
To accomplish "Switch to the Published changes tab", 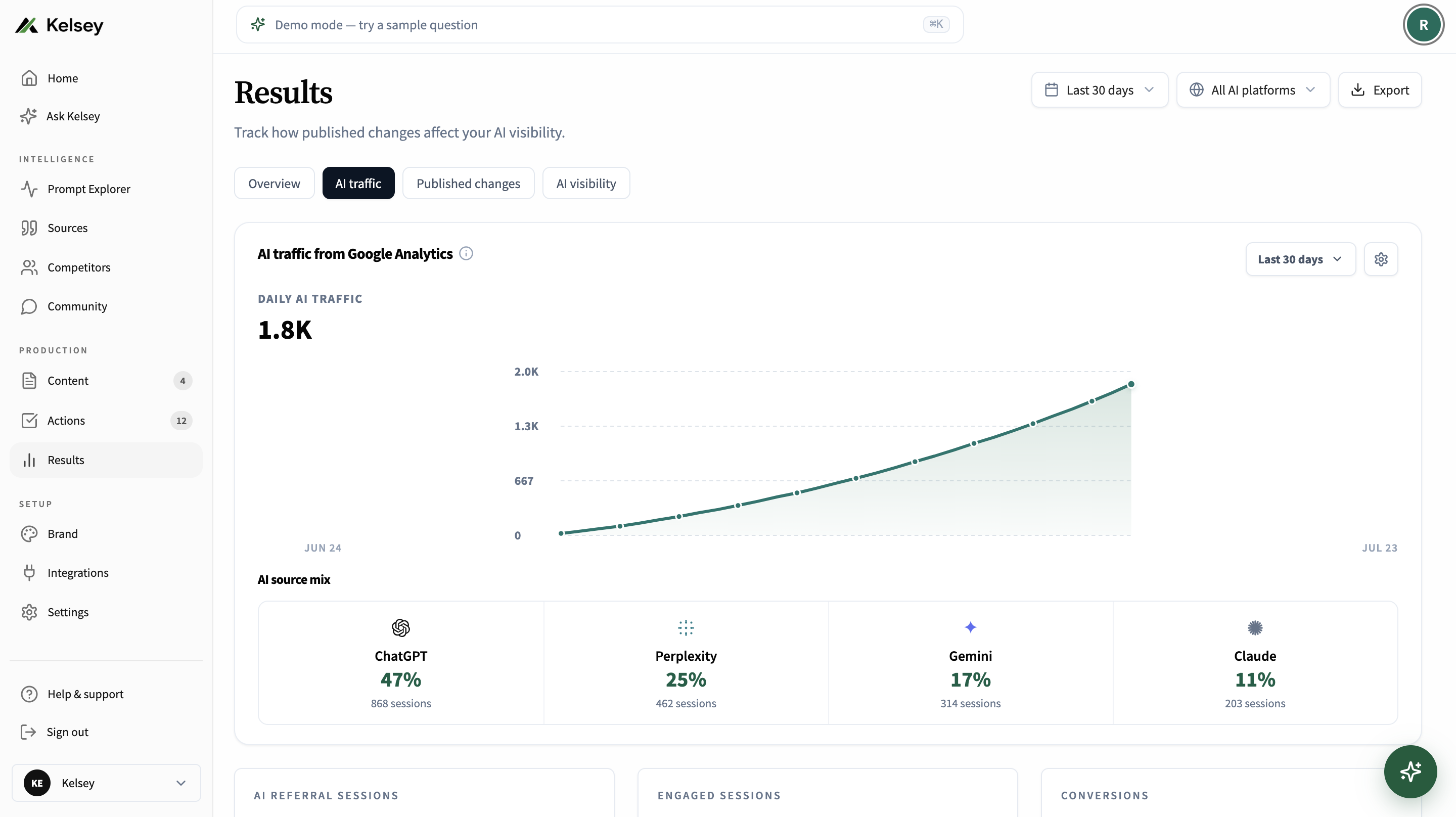I will 468,183.
